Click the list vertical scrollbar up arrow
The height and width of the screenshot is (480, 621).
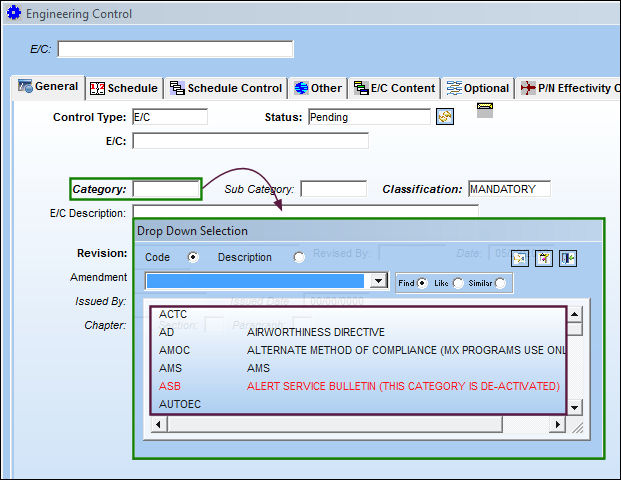click(x=574, y=314)
